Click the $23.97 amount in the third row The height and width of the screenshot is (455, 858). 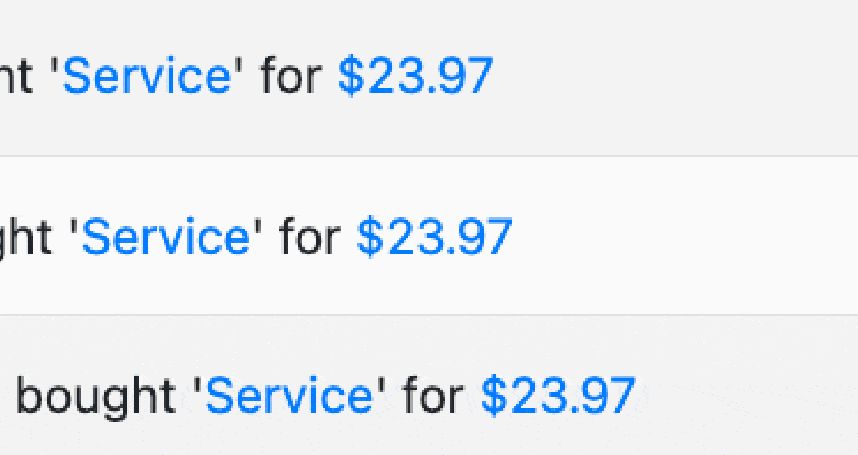pos(558,395)
